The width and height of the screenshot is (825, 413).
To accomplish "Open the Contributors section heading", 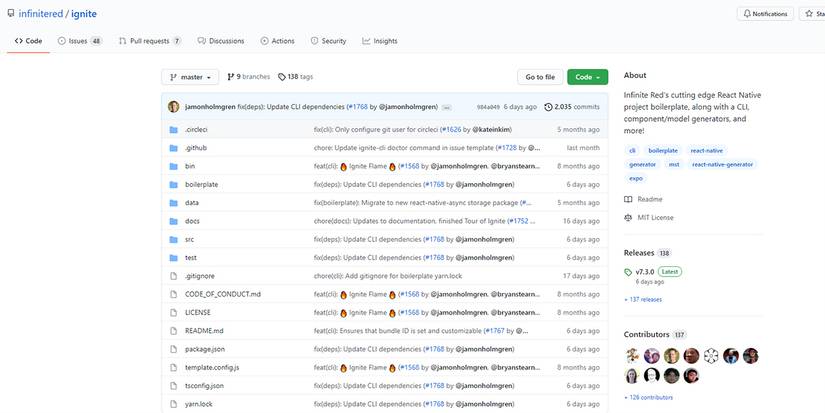I will pos(647,335).
